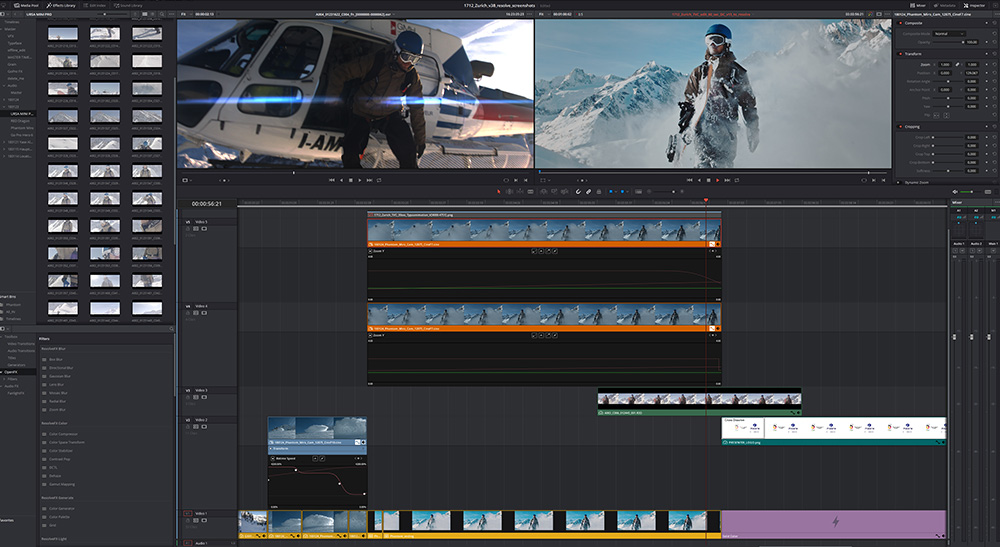
Task: Select the Color Space Transform effect
Action: point(64,442)
